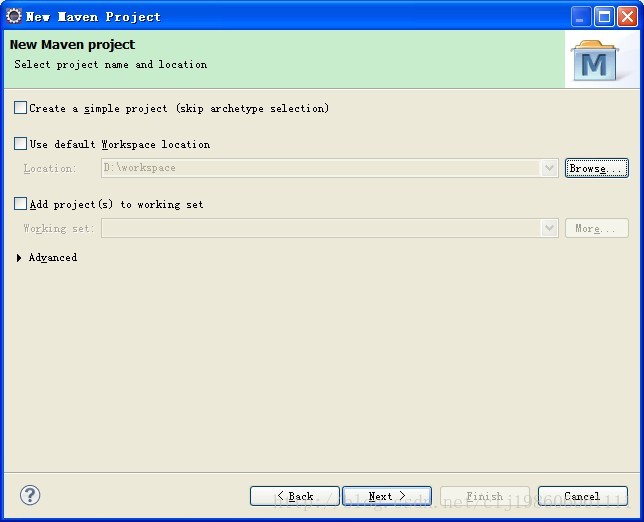Click the 'New Maven project' heading text

tap(72, 44)
